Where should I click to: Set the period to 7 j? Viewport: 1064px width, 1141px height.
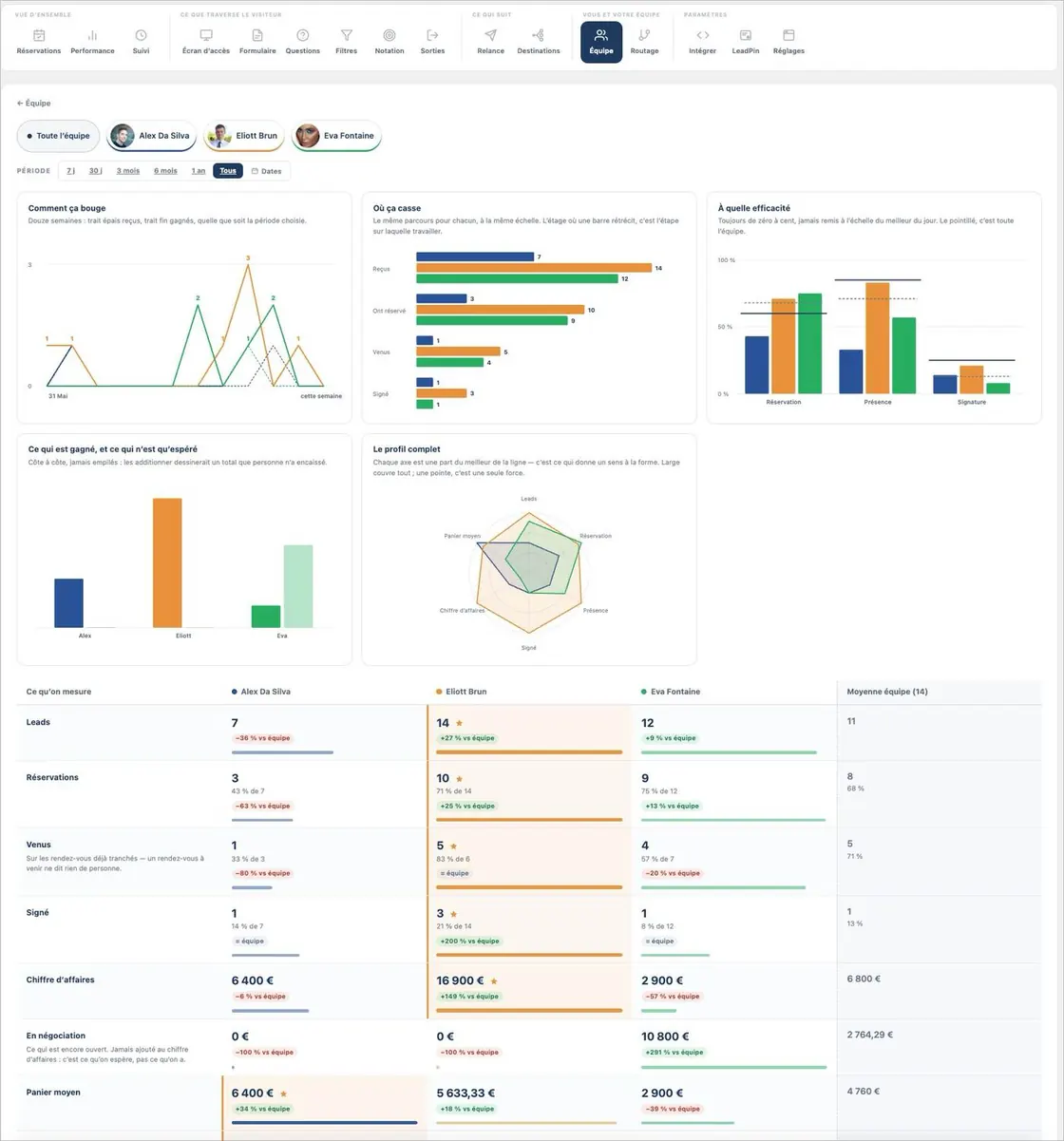[70, 171]
